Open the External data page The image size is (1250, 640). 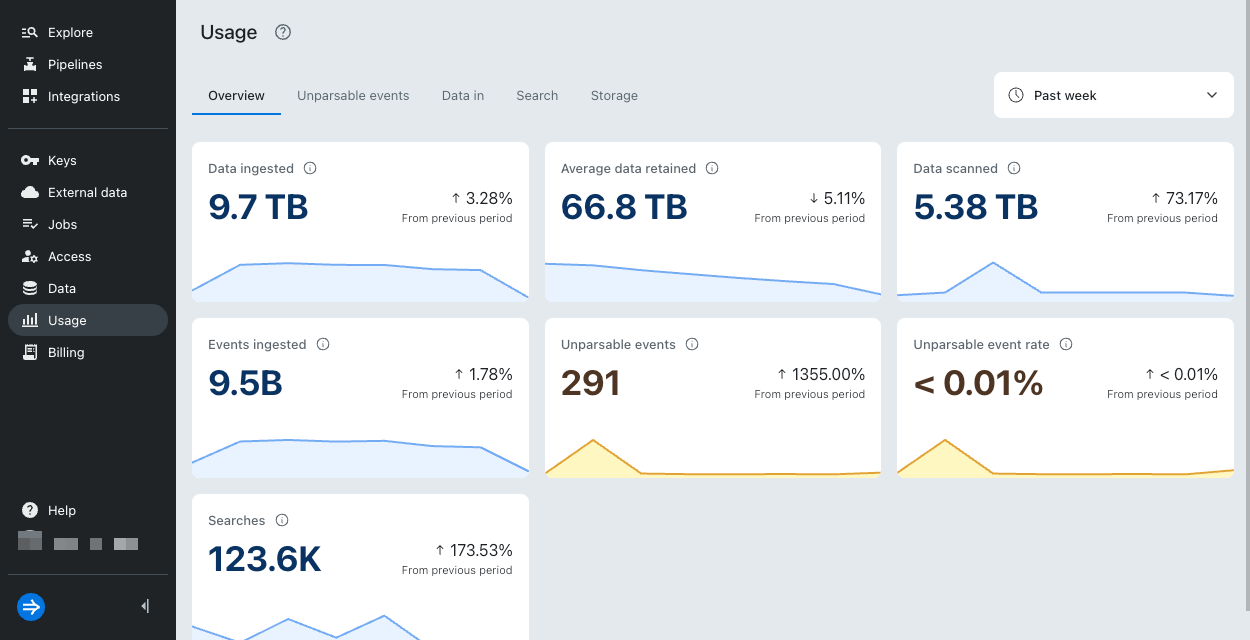pyautogui.click(x=87, y=192)
